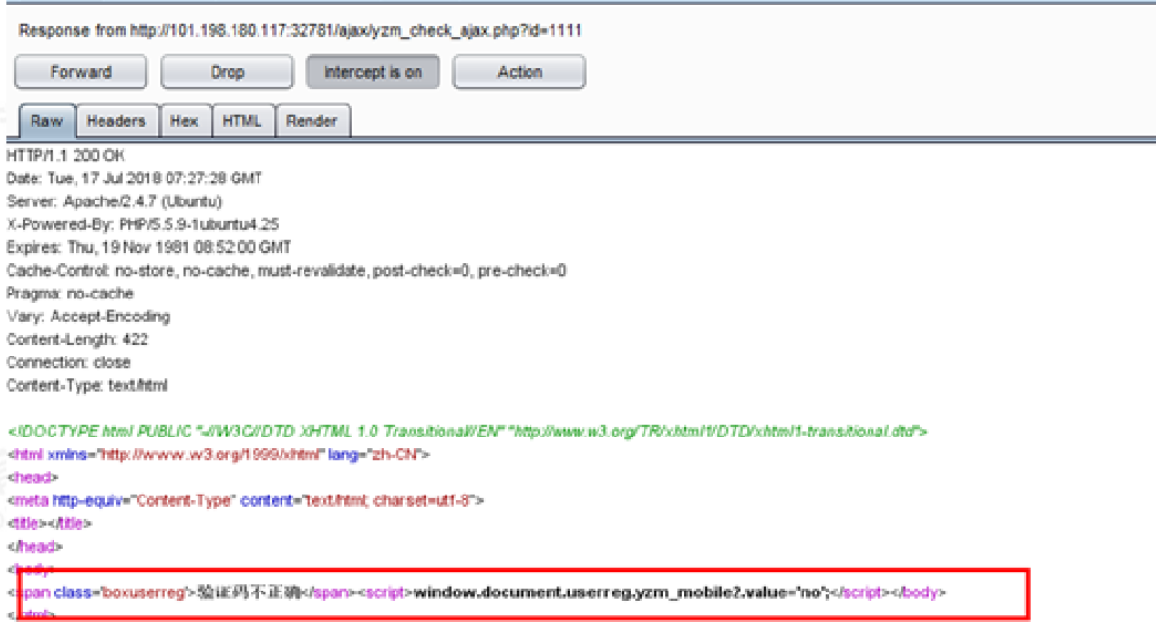Viewport: 1156px width, 631px height.
Task: Select the meta http-equiv Content-Type line
Action: point(246,501)
